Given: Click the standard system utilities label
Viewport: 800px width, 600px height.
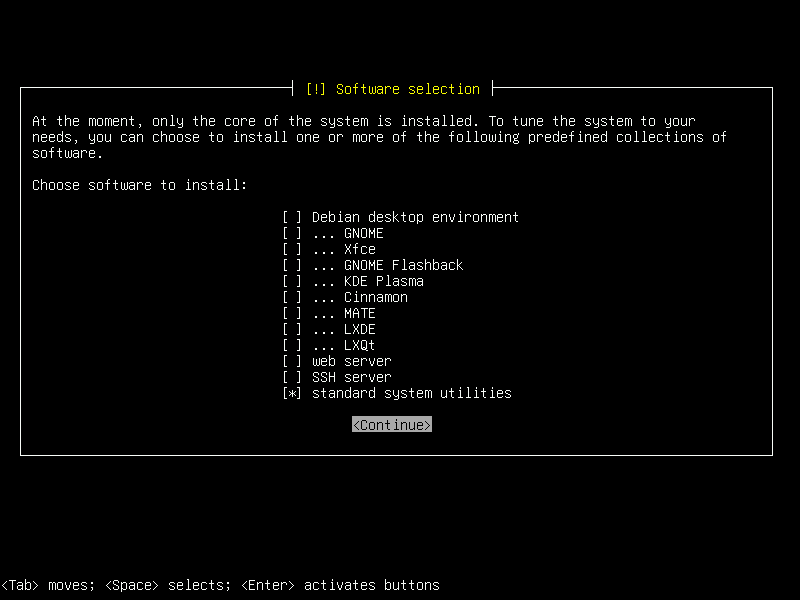Looking at the screenshot, I should (412, 393).
